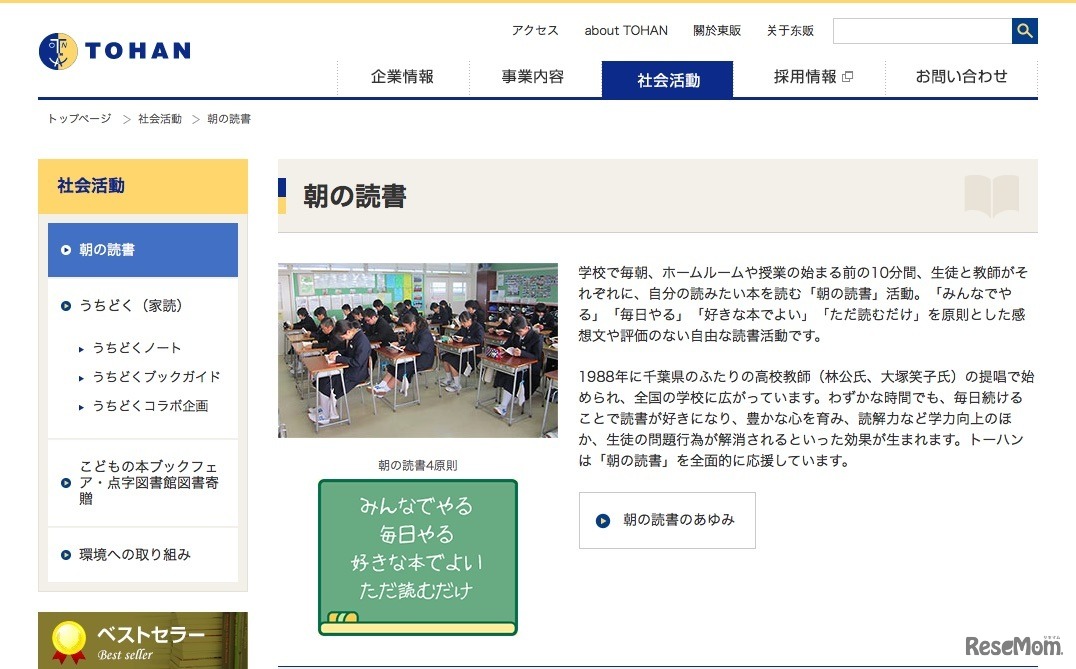Expand the うちどくコラボ企画 sub-item triangle

(81, 407)
